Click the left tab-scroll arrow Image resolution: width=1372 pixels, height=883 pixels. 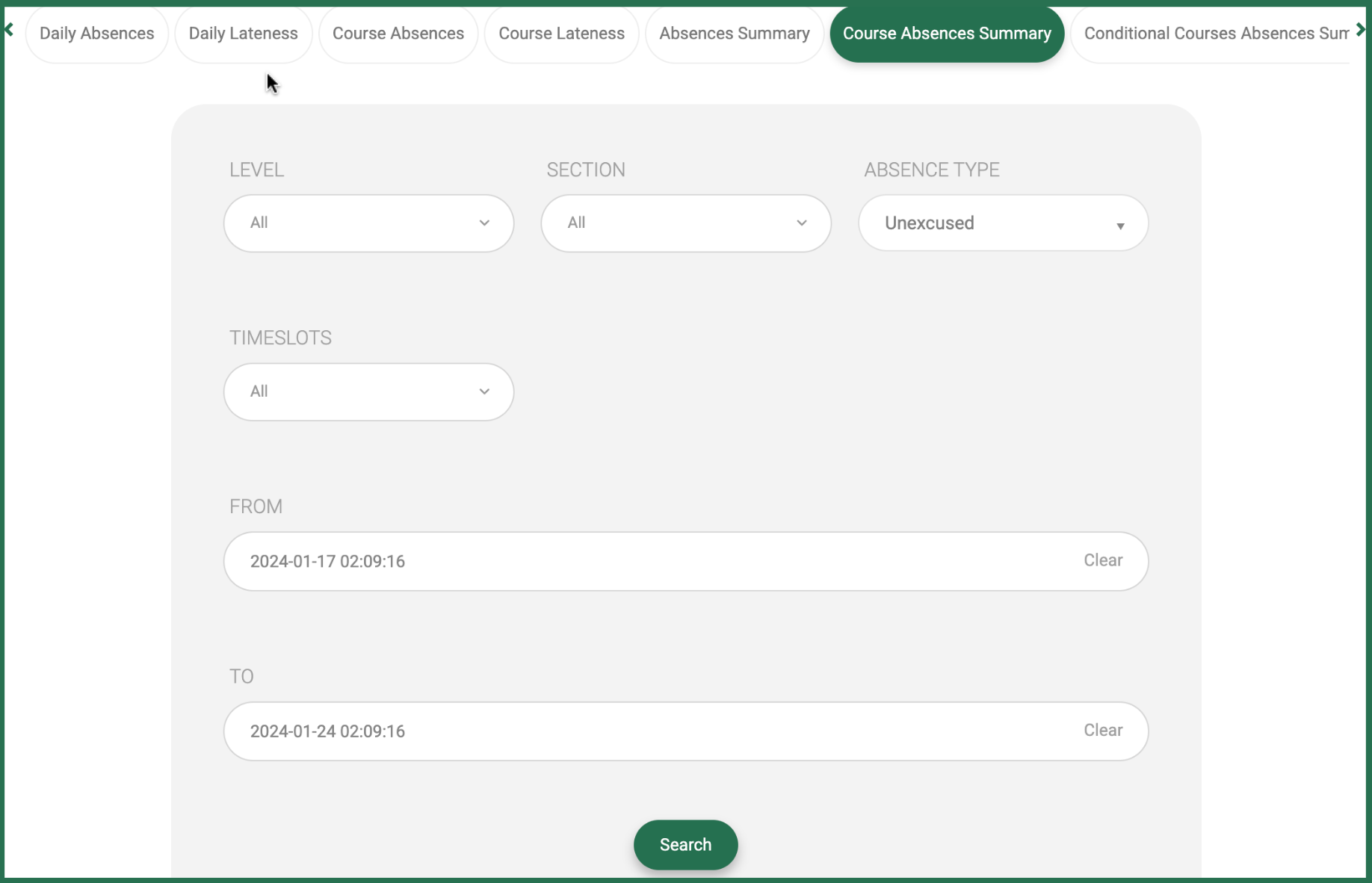[9, 30]
